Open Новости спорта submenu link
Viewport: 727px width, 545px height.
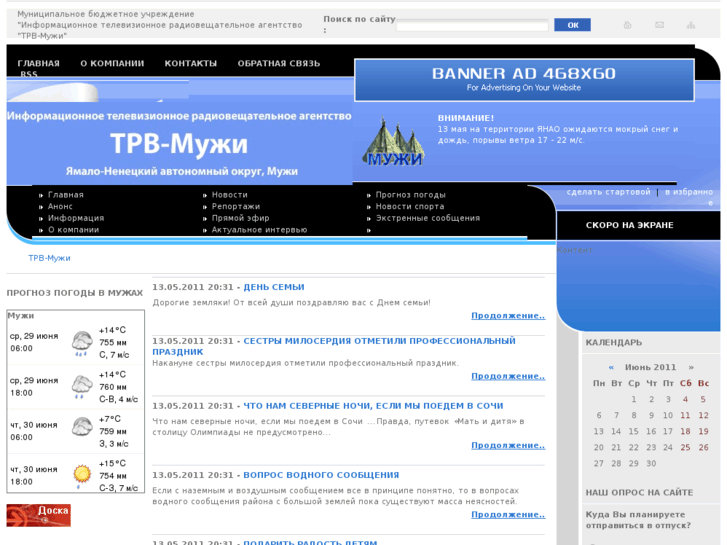tap(410, 206)
